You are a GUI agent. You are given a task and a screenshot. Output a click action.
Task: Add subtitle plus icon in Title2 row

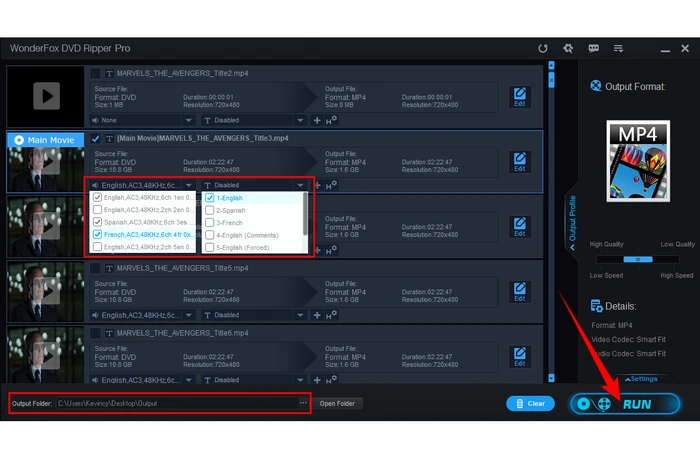pos(317,121)
